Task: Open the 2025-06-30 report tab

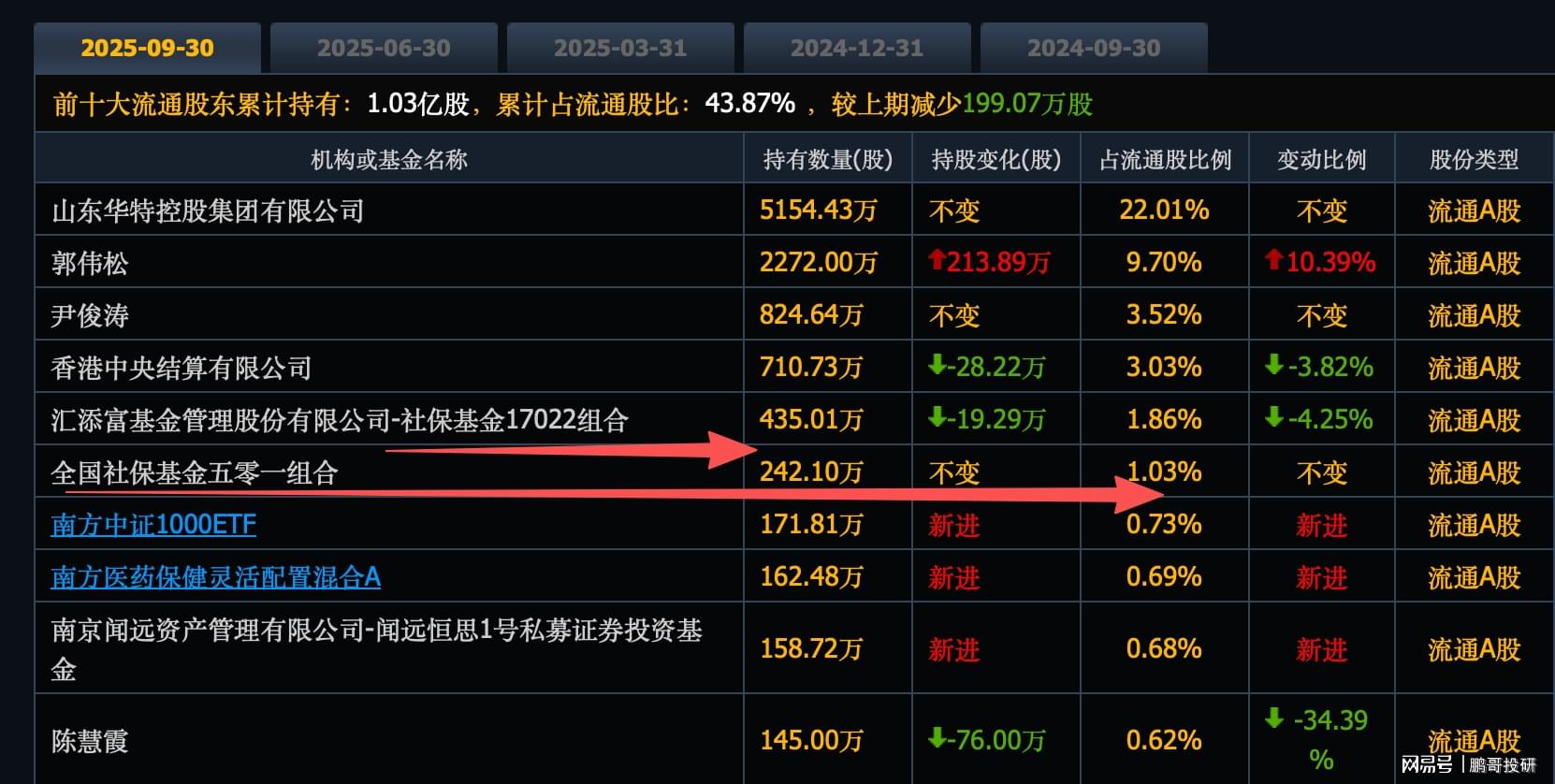Action: coord(384,48)
